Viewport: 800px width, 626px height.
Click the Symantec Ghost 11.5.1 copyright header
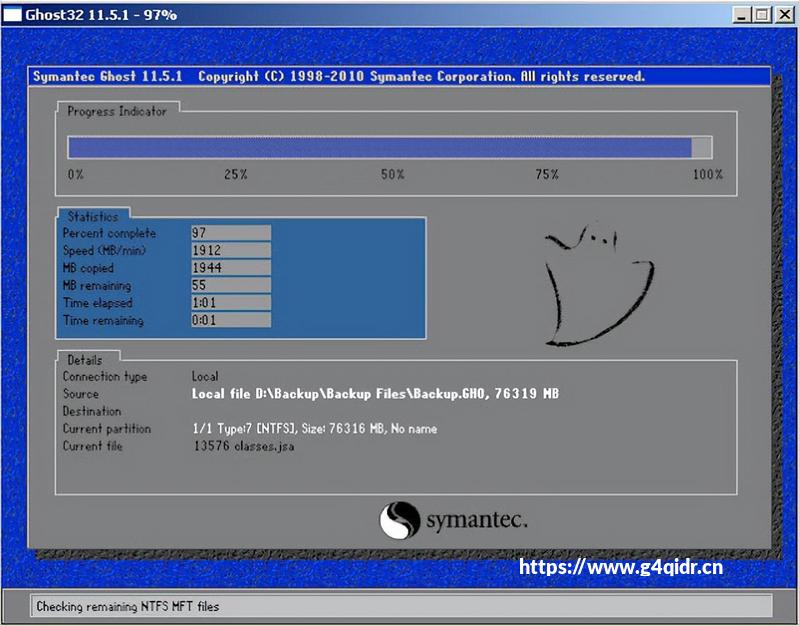click(x=339, y=77)
